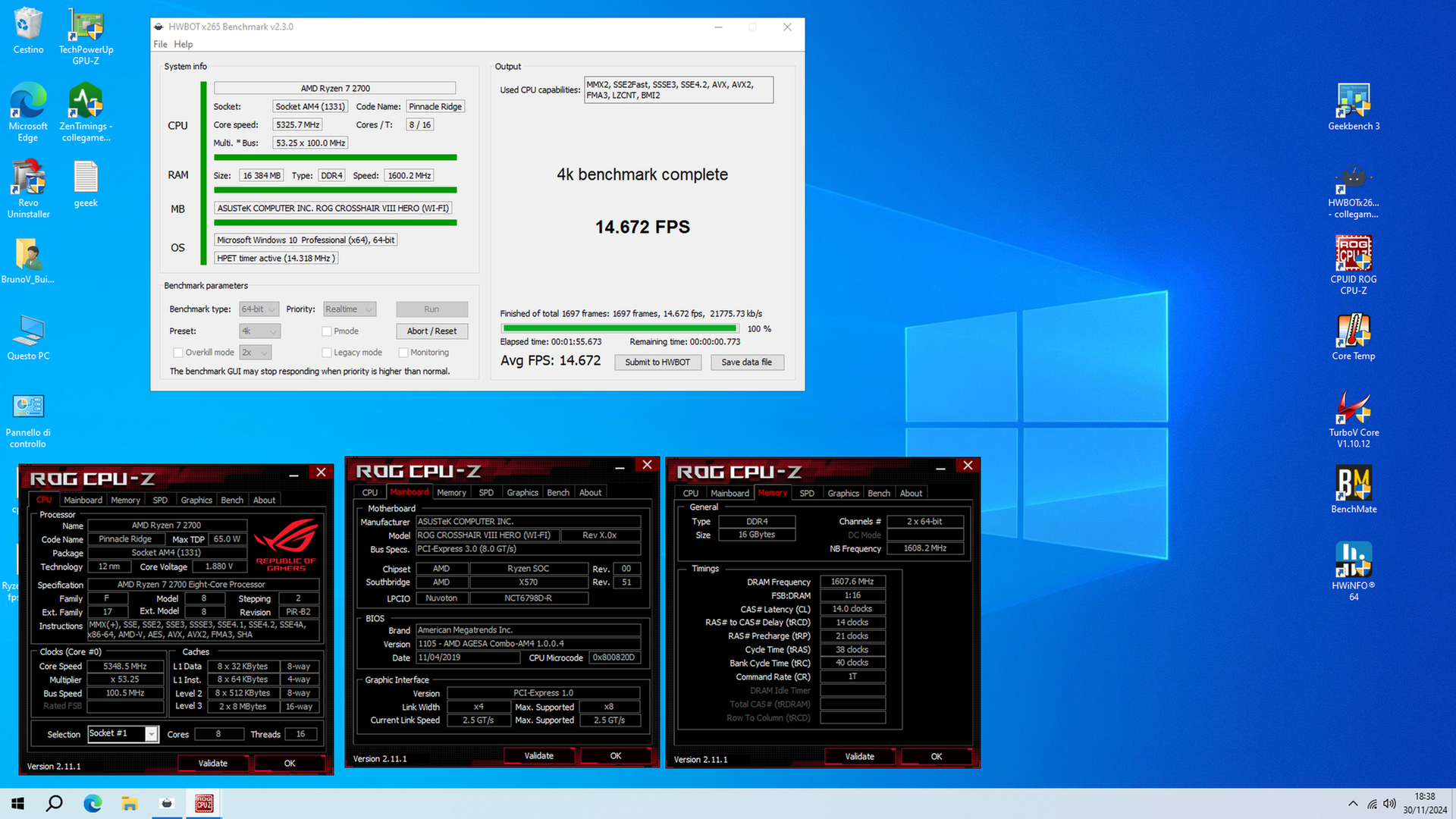Viewport: 1456px width, 819px height.
Task: Click the Used CPU capabilities text box
Action: pyautogui.click(x=679, y=89)
